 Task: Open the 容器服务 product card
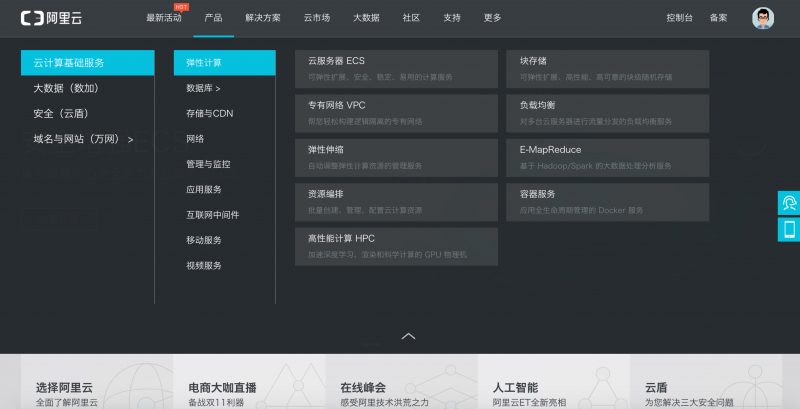(608, 202)
